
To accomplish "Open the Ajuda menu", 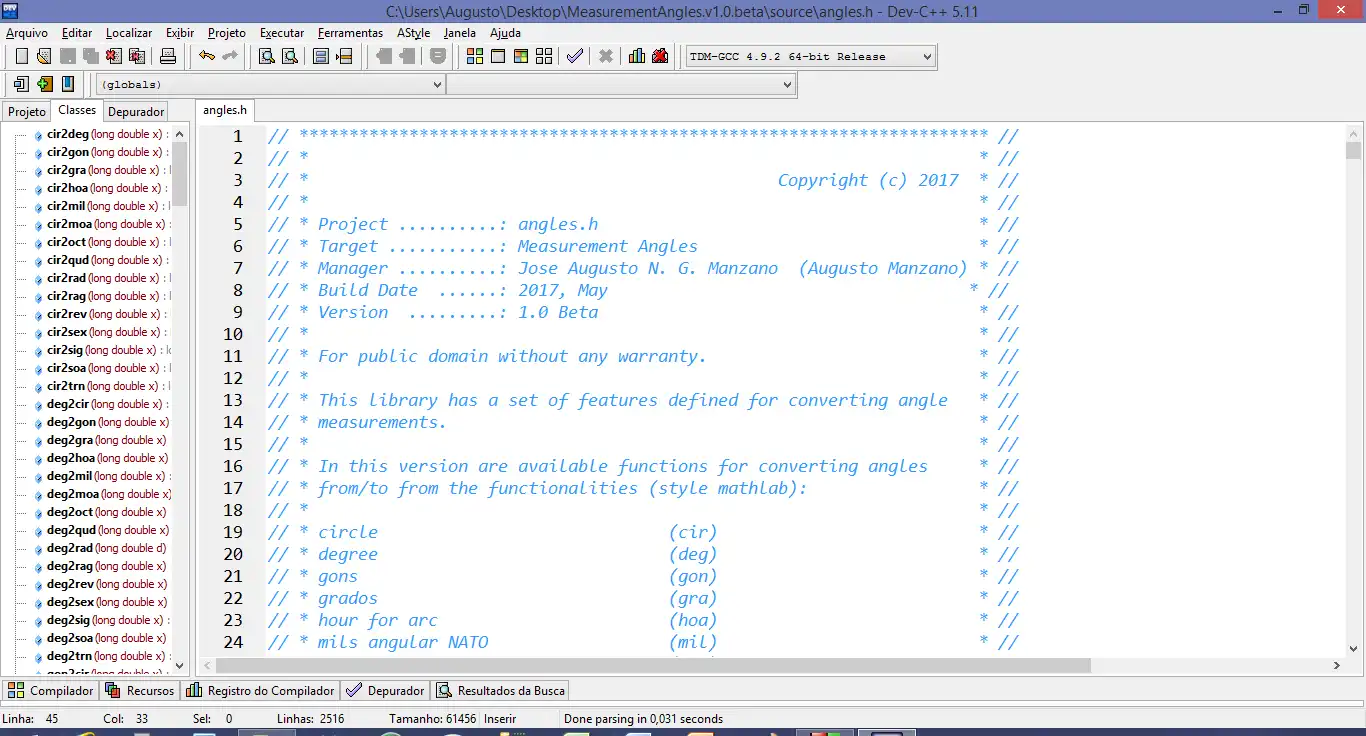I will [x=505, y=33].
